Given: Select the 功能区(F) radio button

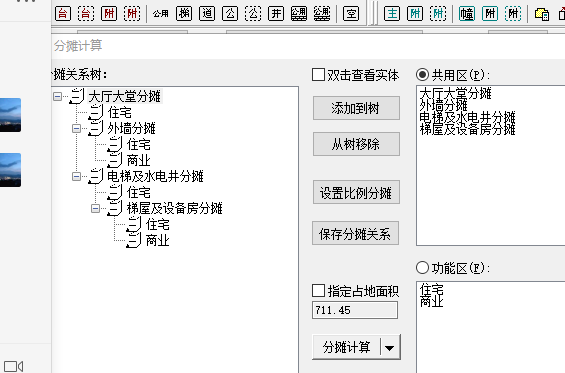Looking at the screenshot, I should pos(422,268).
